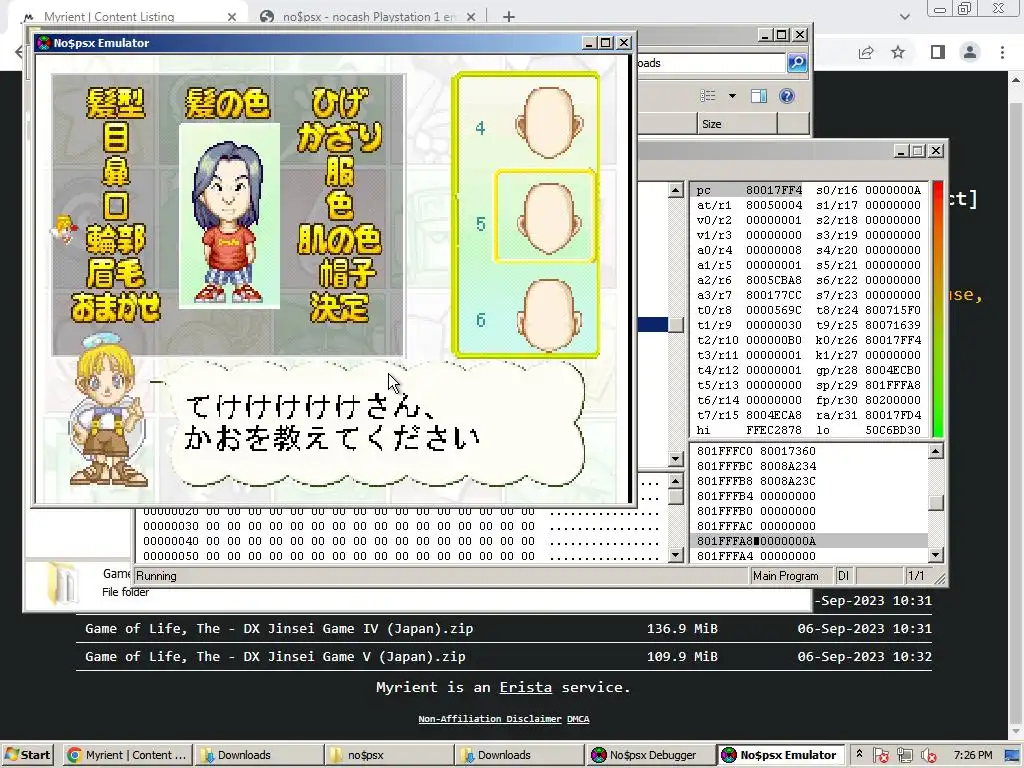Select face shape number 4 thumbnail
Screen dimensions: 1024x768
pos(548,123)
